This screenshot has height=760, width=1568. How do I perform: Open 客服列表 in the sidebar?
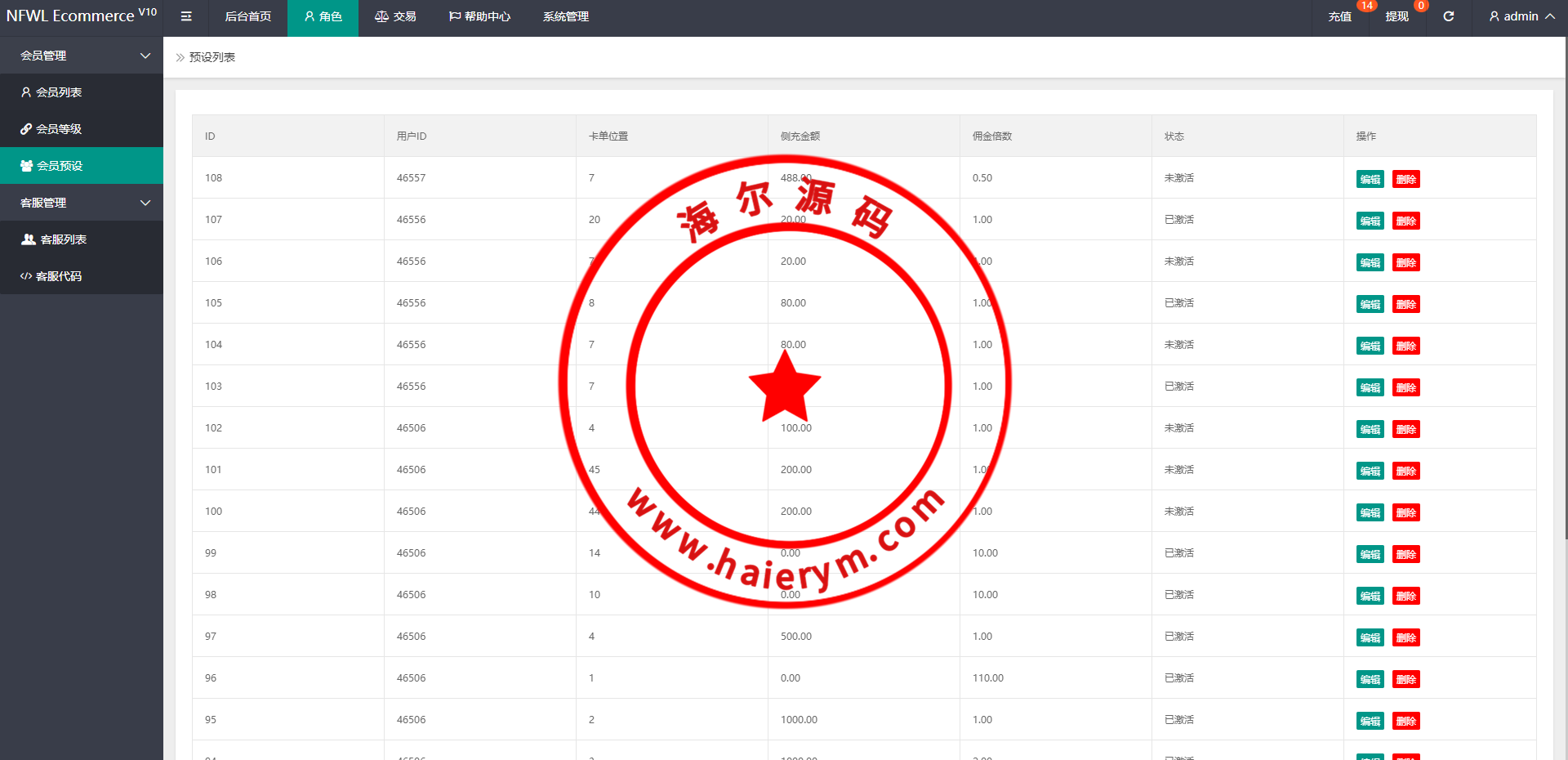pos(63,239)
